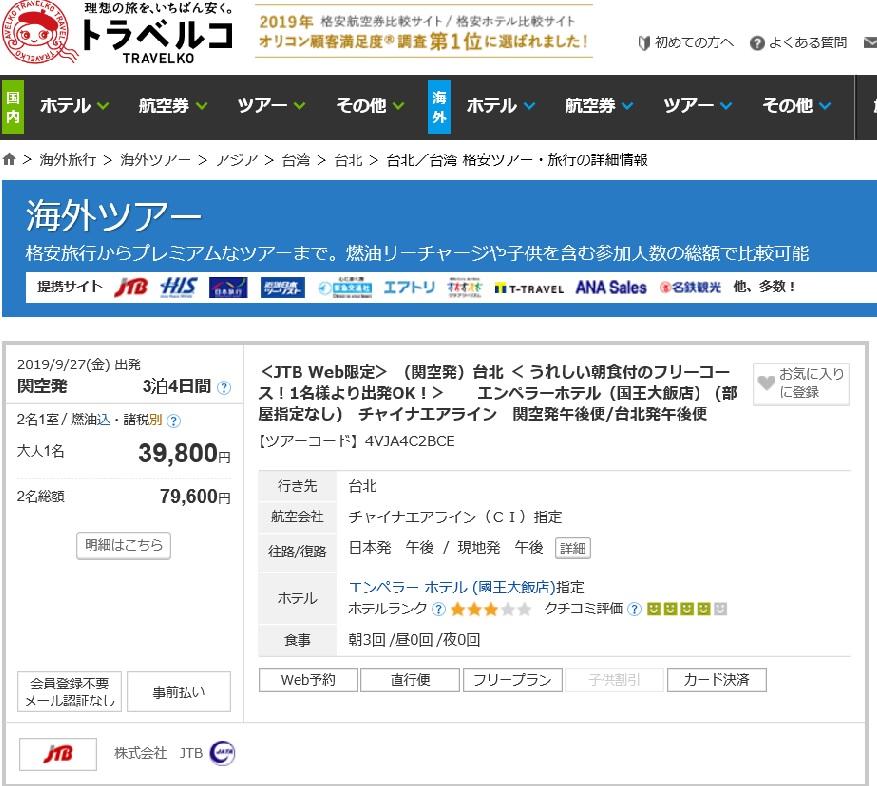Click the 株式会社 JTB company name
Viewport: 877px width, 786px height.
[158, 754]
